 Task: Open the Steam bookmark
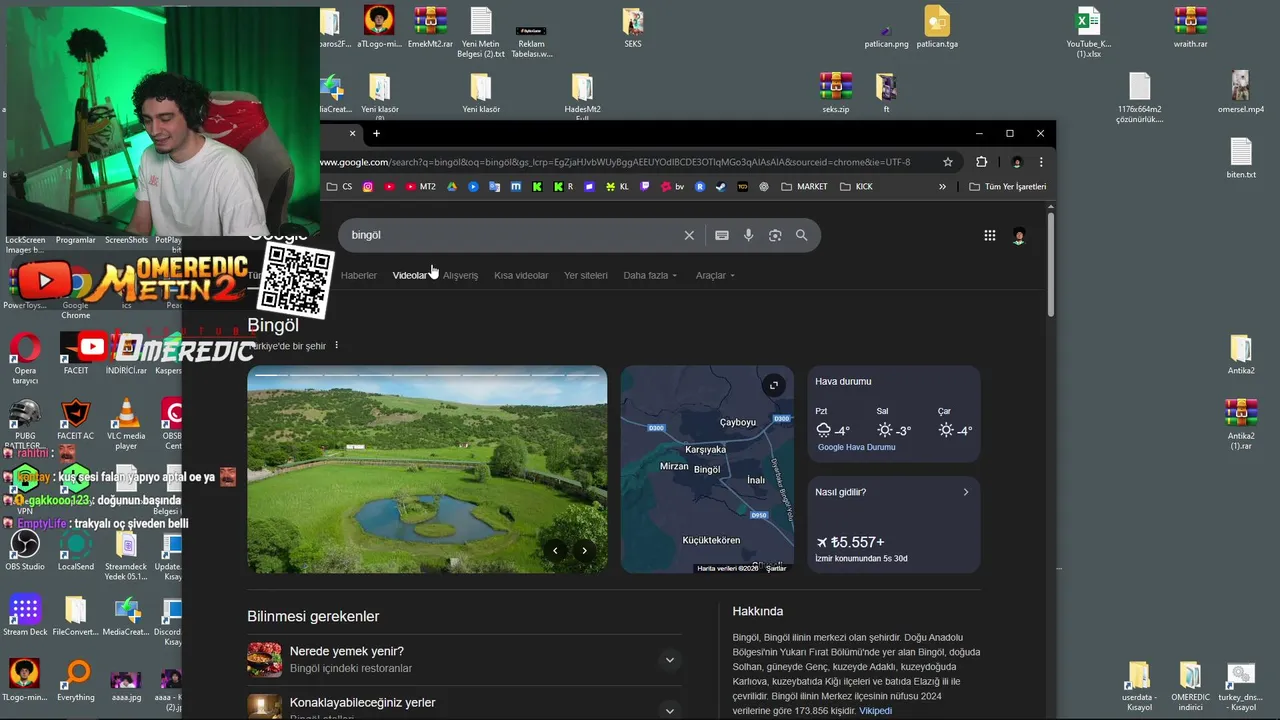click(721, 186)
